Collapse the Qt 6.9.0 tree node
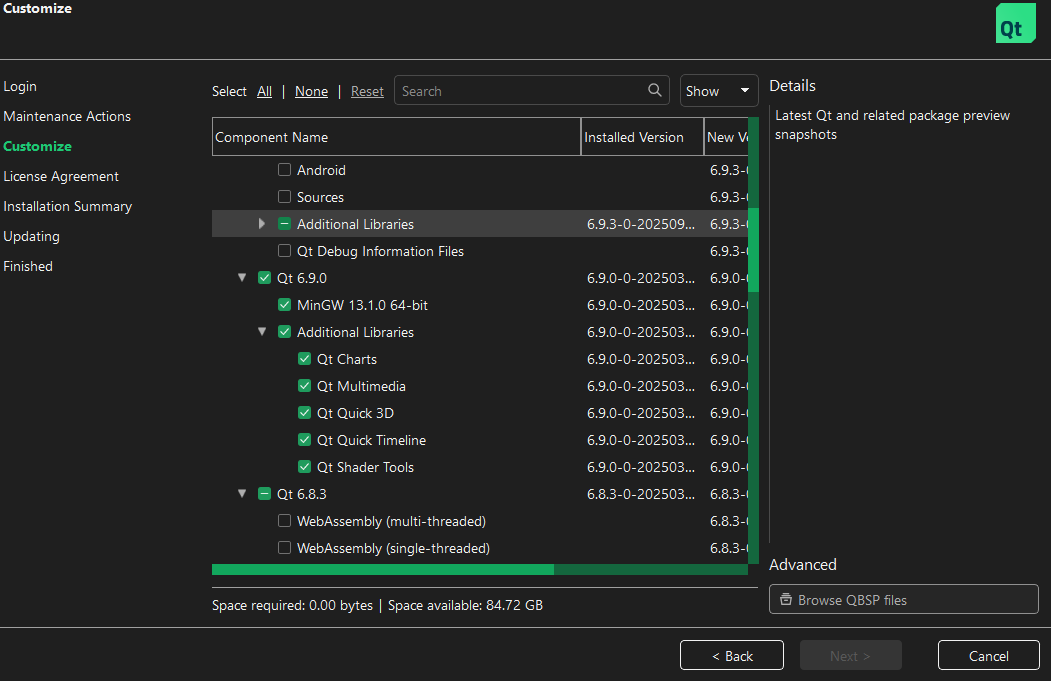 (x=242, y=278)
